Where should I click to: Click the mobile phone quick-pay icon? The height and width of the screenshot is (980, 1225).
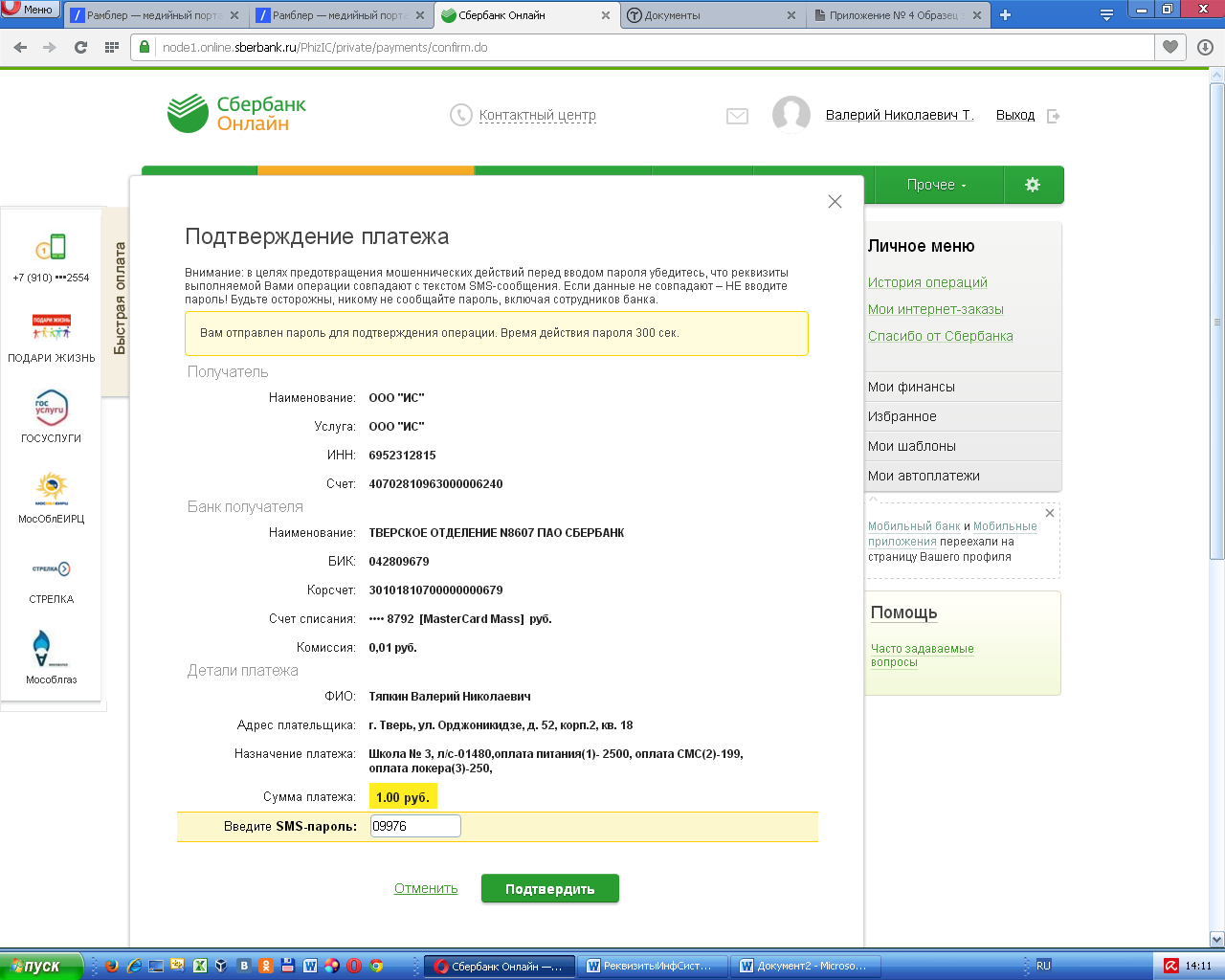51,247
